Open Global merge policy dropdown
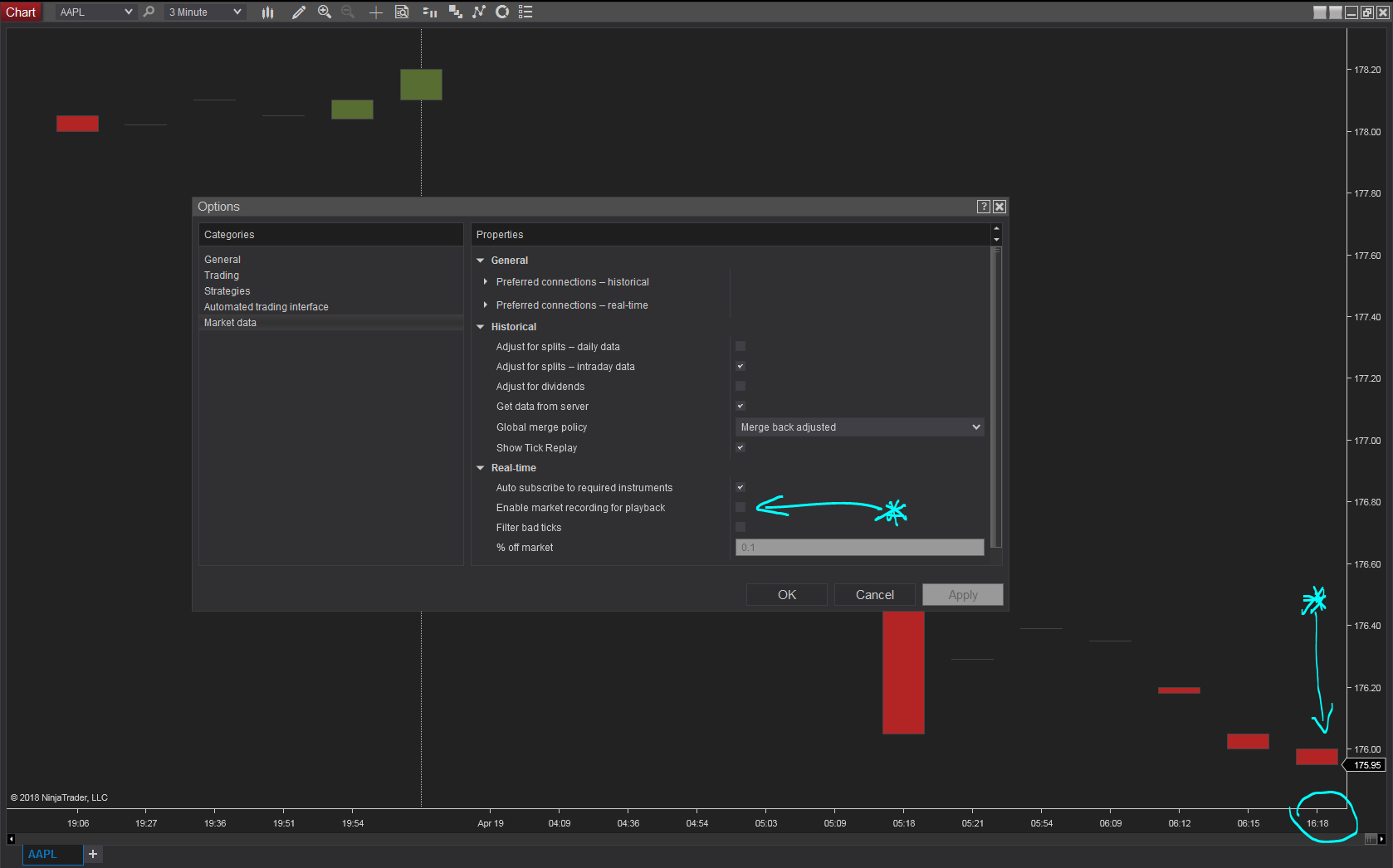1393x868 pixels. pos(859,427)
